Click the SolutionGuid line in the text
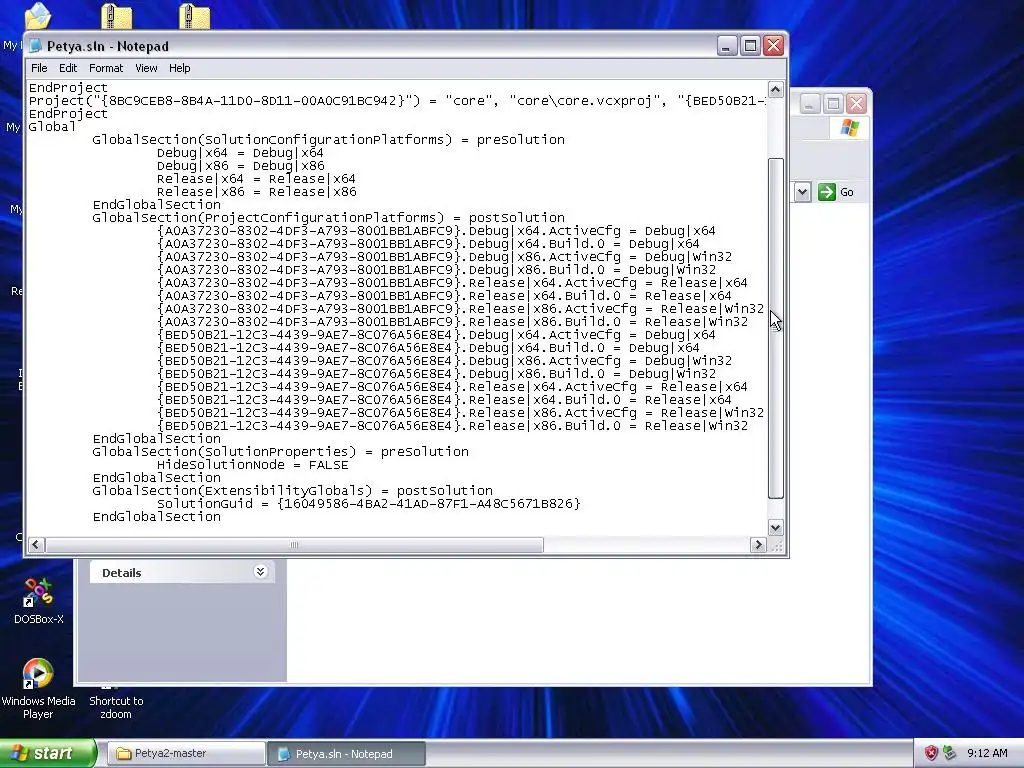1024x768 pixels. coord(368,504)
